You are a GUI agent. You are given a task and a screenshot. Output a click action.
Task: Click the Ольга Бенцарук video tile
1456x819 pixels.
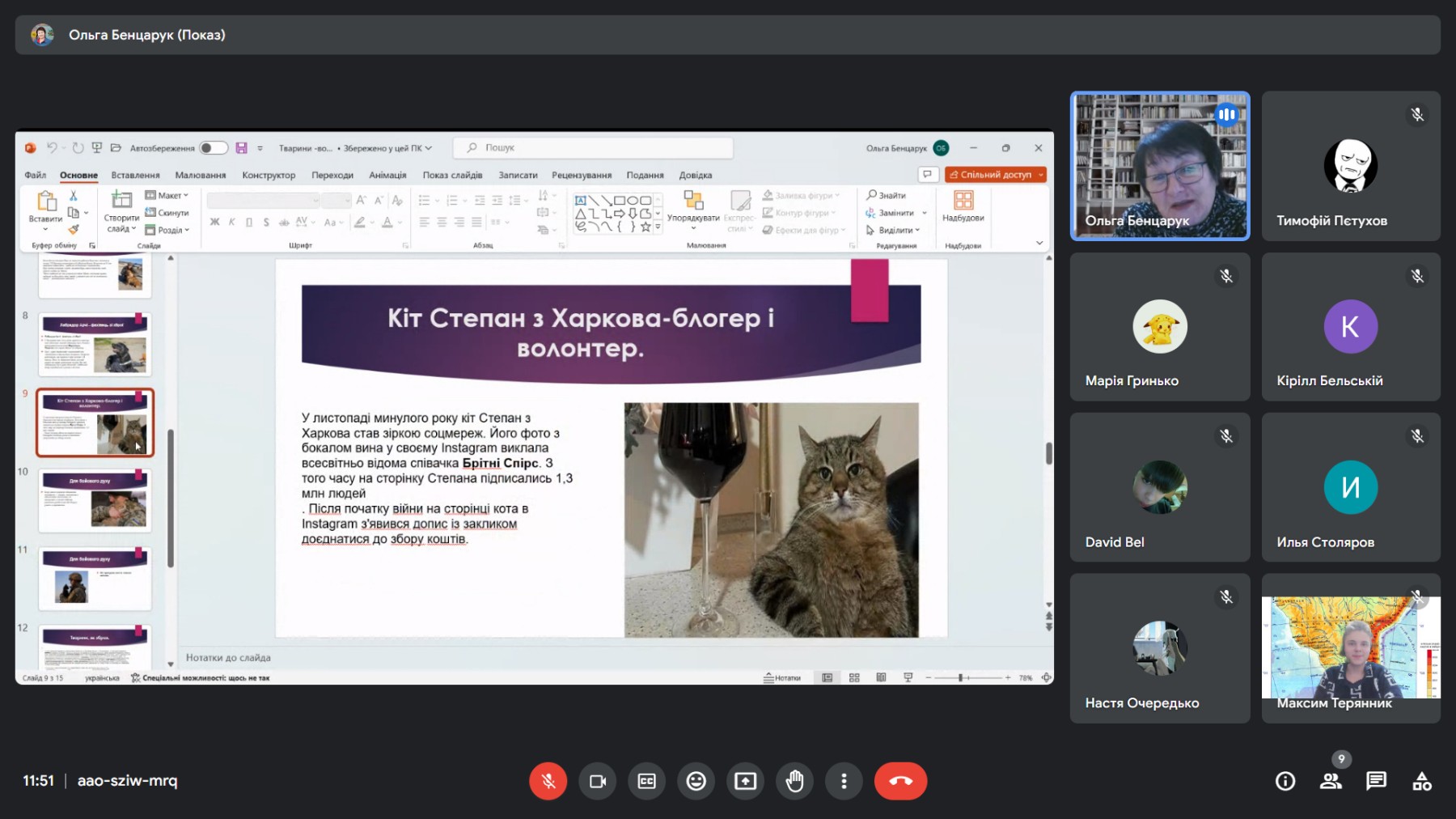click(1160, 166)
